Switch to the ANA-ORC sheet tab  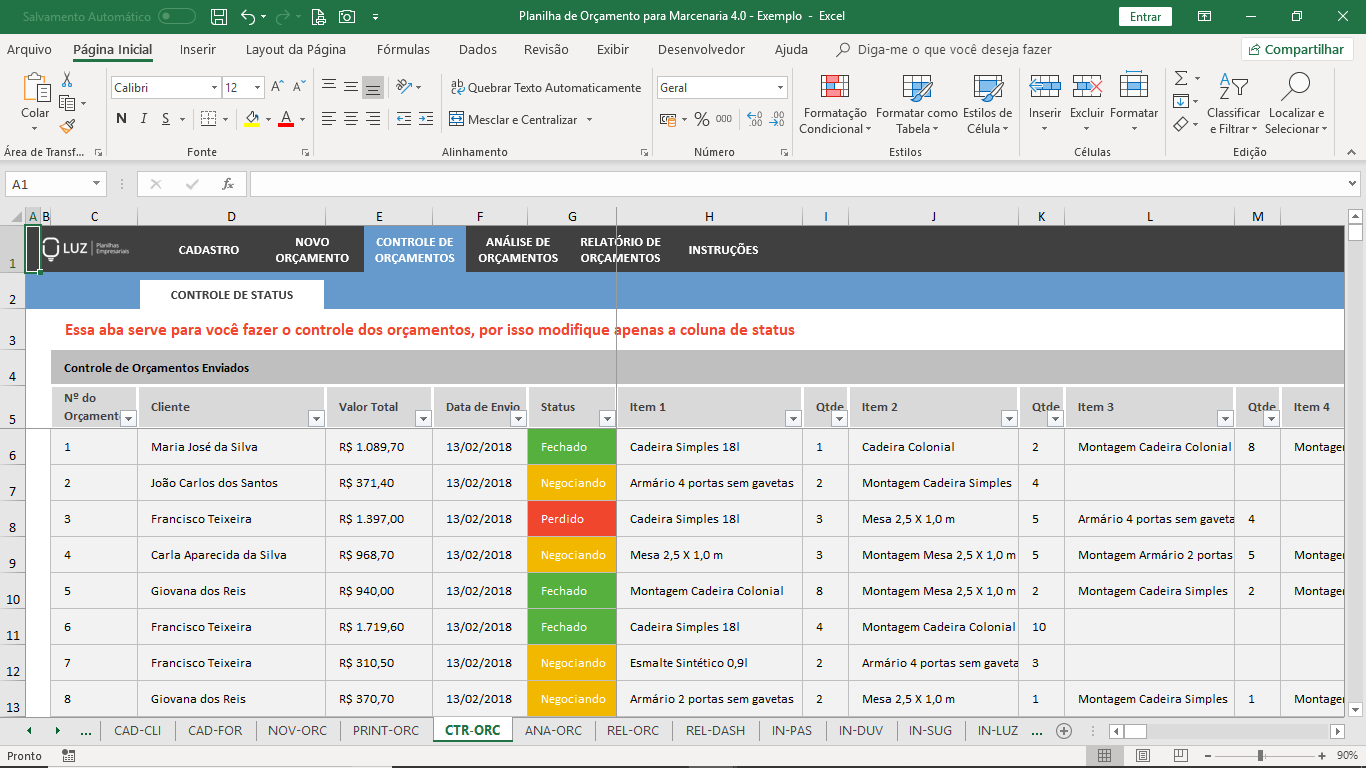tap(553, 731)
